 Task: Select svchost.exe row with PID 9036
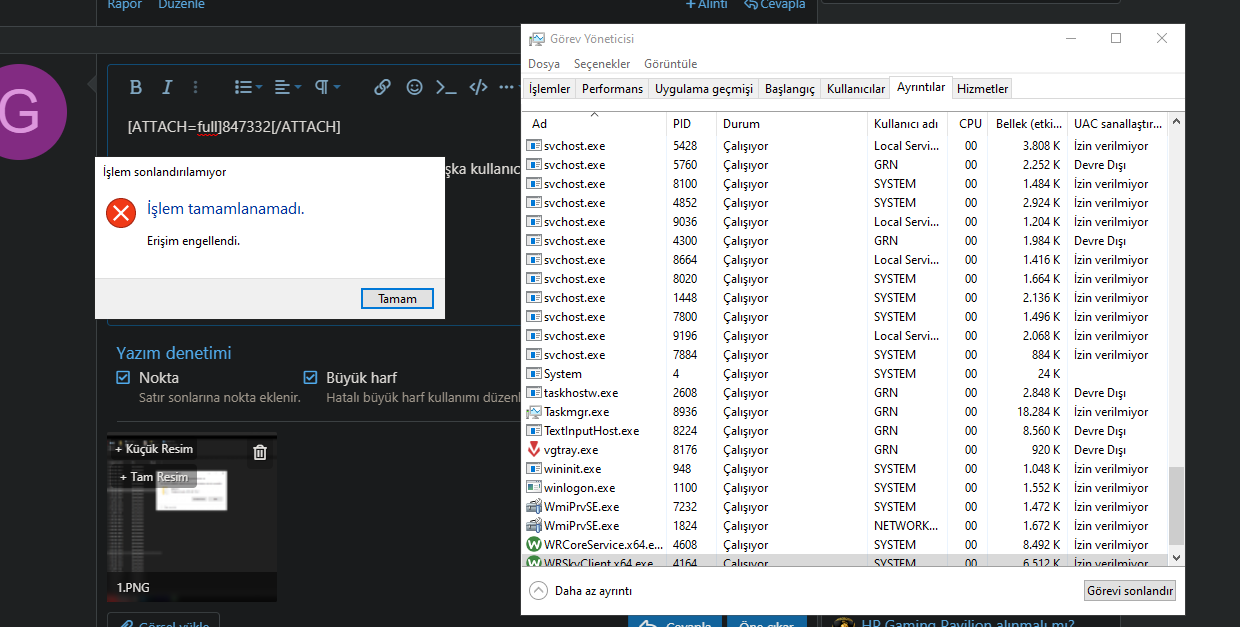[x=846, y=222]
